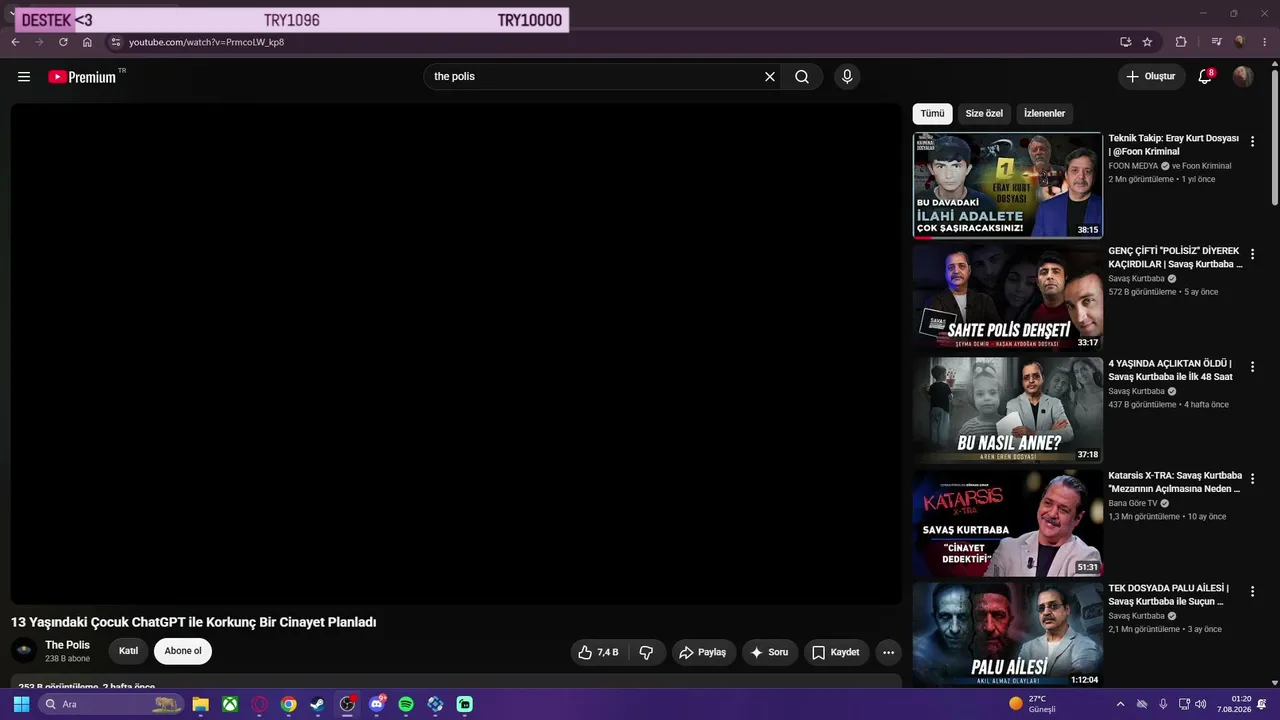Dislike the video with thumbs down

click(x=647, y=652)
